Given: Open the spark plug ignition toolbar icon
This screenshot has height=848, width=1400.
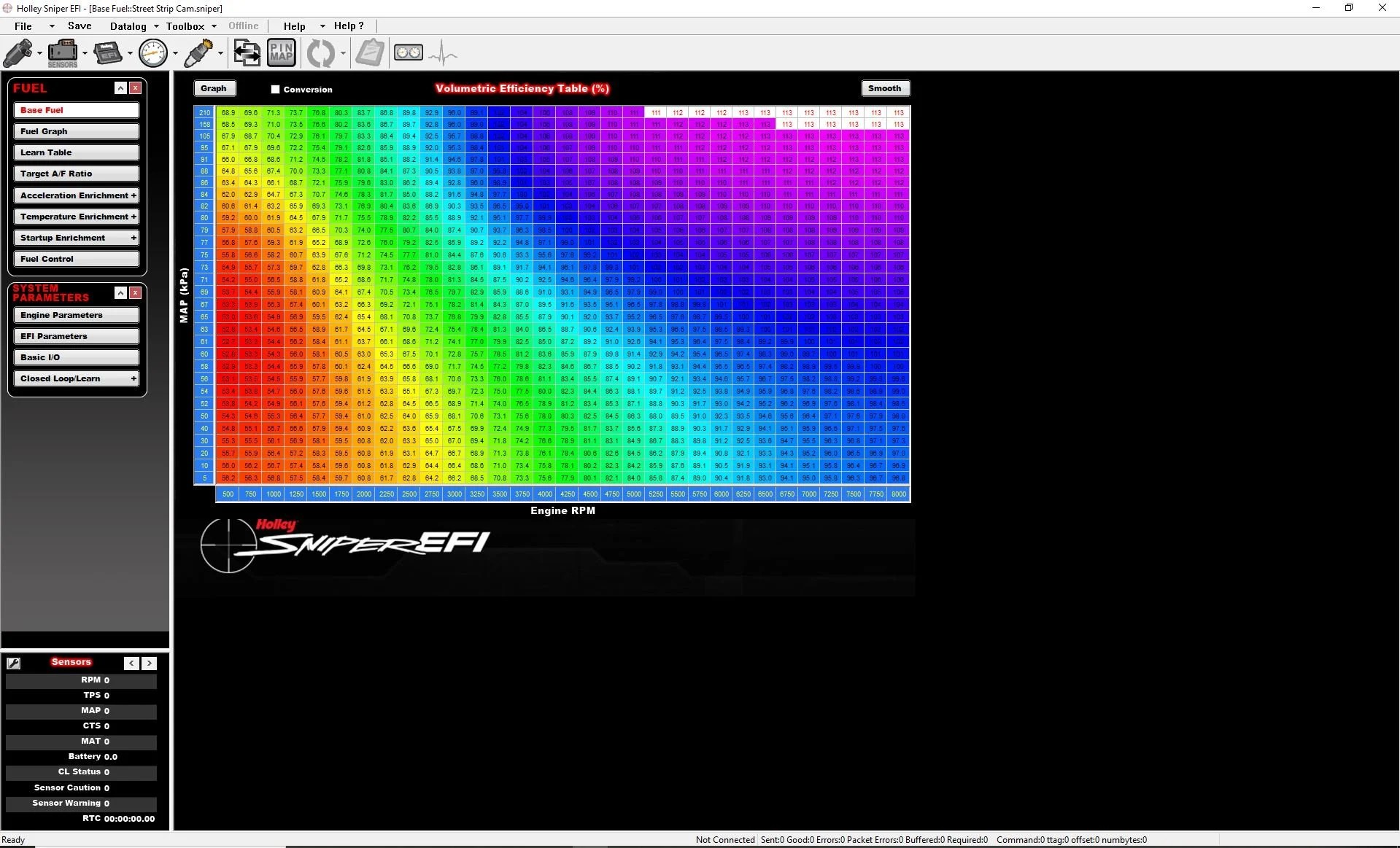Looking at the screenshot, I should click(x=198, y=53).
